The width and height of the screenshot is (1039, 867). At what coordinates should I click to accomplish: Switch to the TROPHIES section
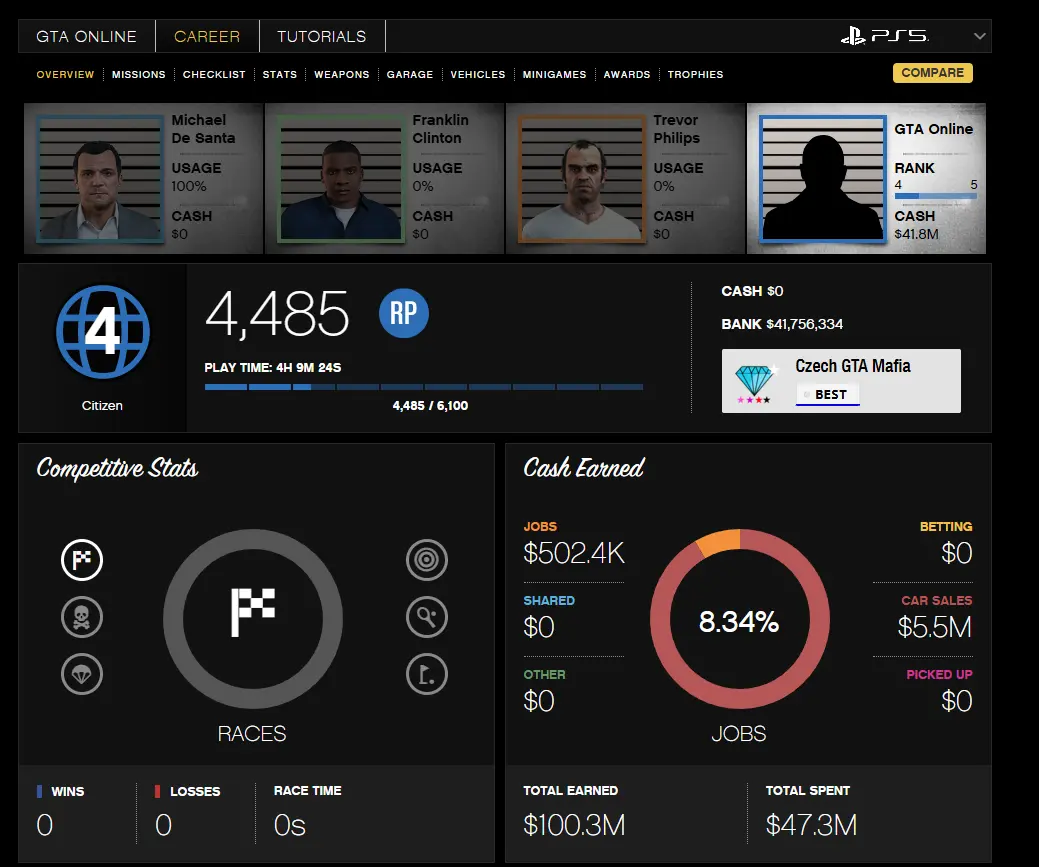tap(696, 74)
